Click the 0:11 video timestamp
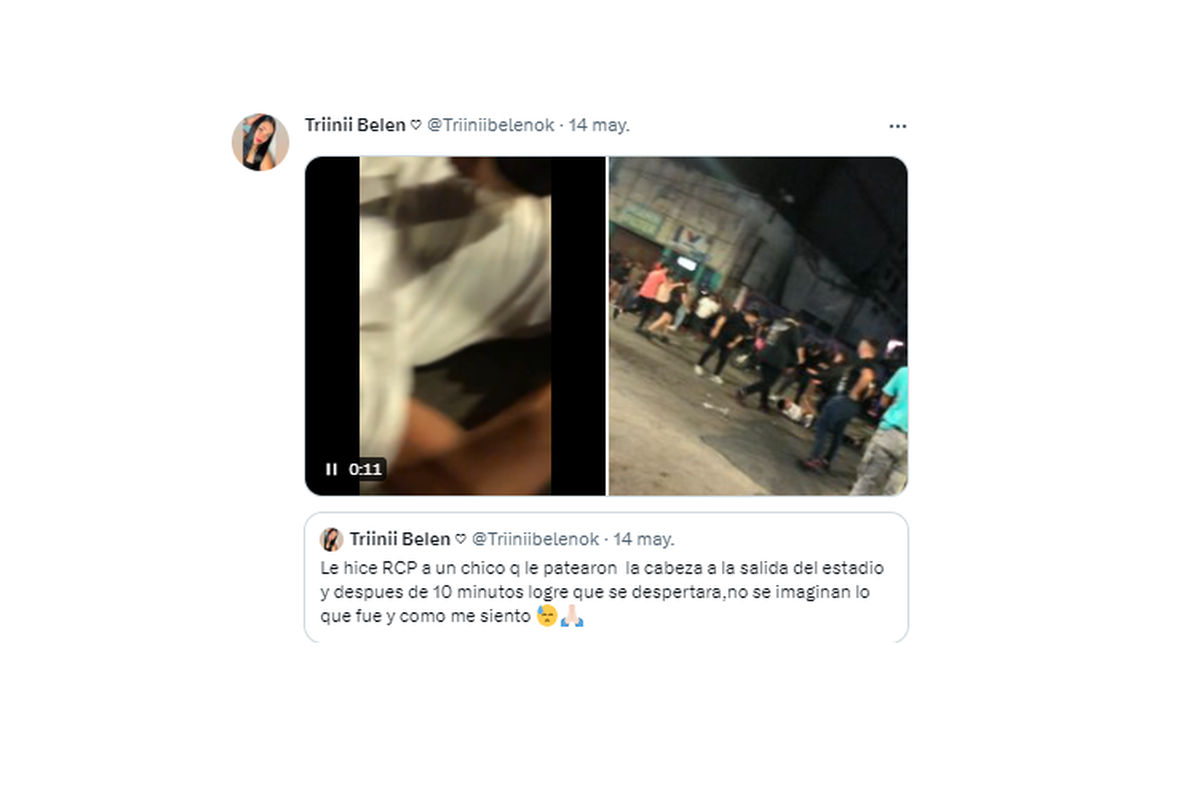 365,469
